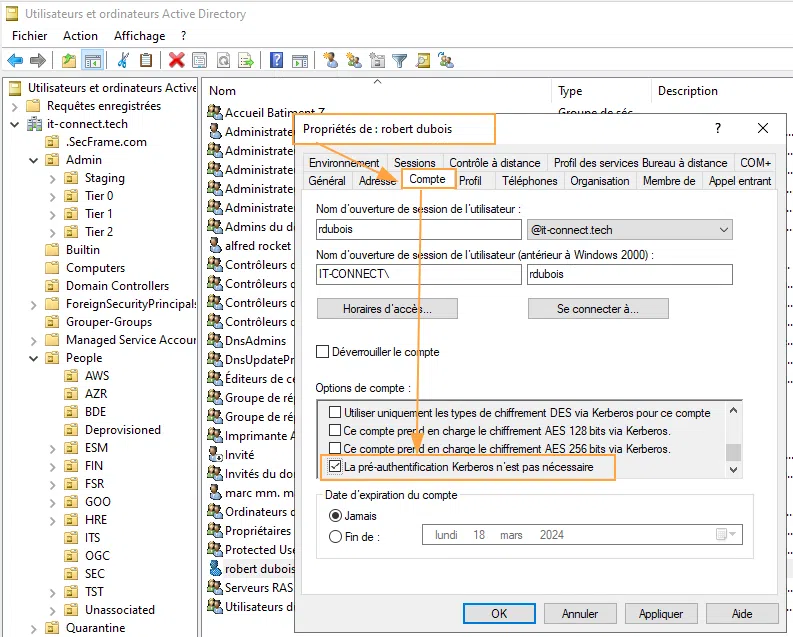The height and width of the screenshot is (637, 793).
Task: Click the Add to group toolbar icon
Action: click(446, 61)
